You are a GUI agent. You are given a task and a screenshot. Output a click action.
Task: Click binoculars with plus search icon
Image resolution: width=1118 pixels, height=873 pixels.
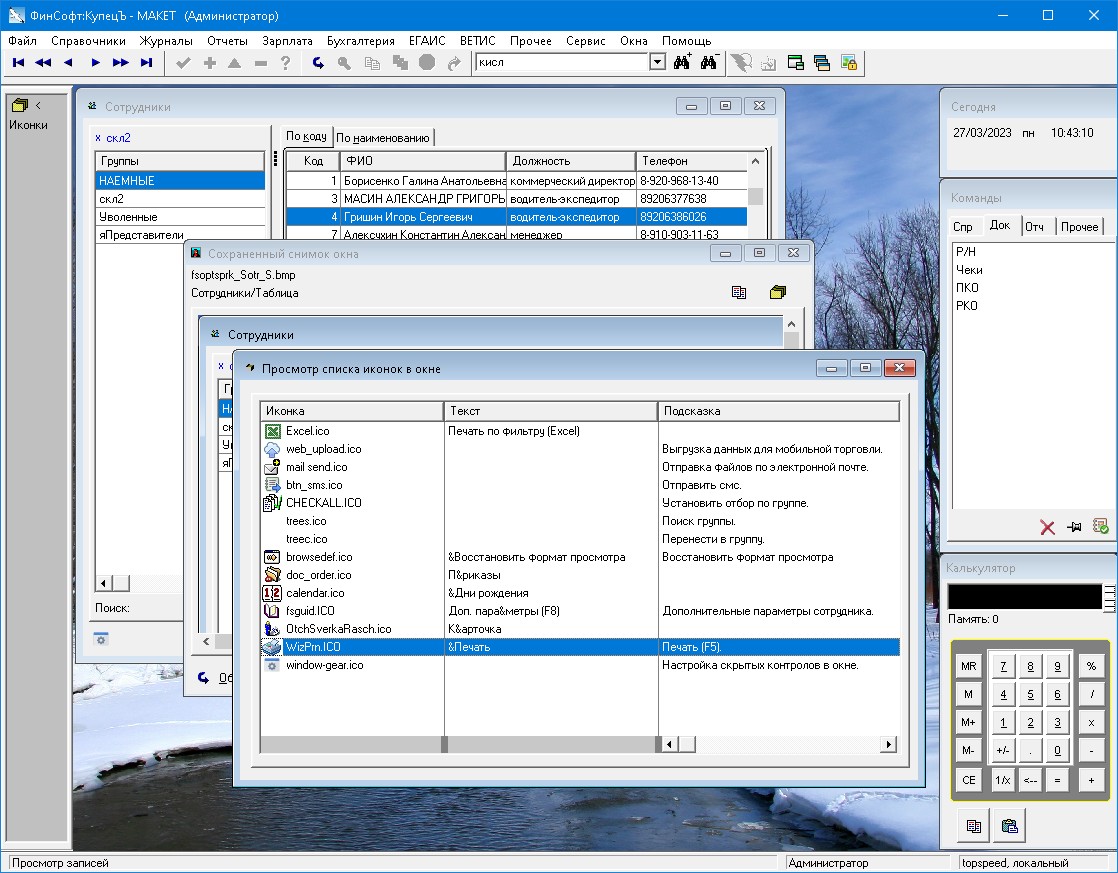[x=682, y=63]
